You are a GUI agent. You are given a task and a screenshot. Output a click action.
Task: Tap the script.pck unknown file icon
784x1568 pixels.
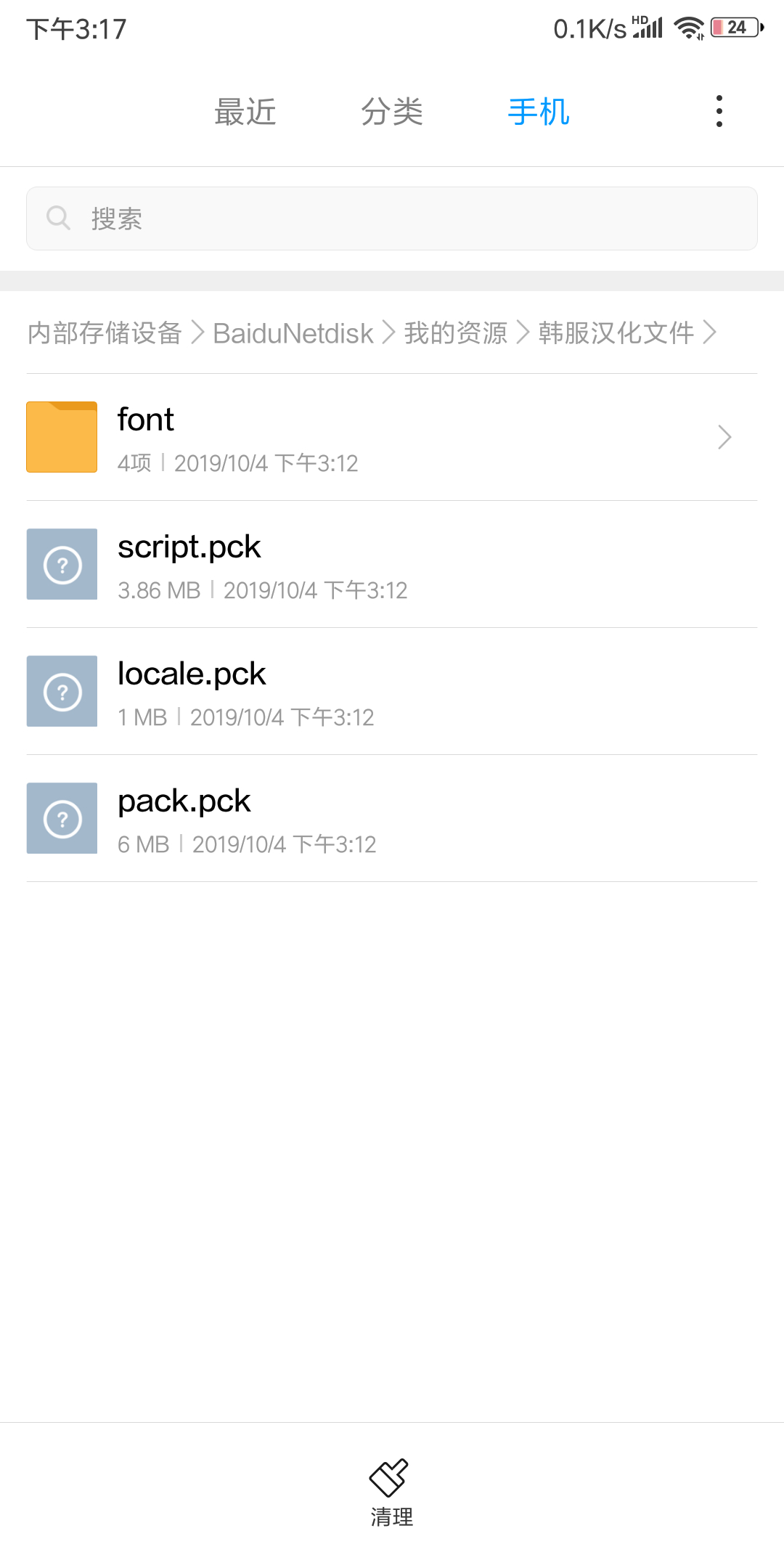point(62,564)
